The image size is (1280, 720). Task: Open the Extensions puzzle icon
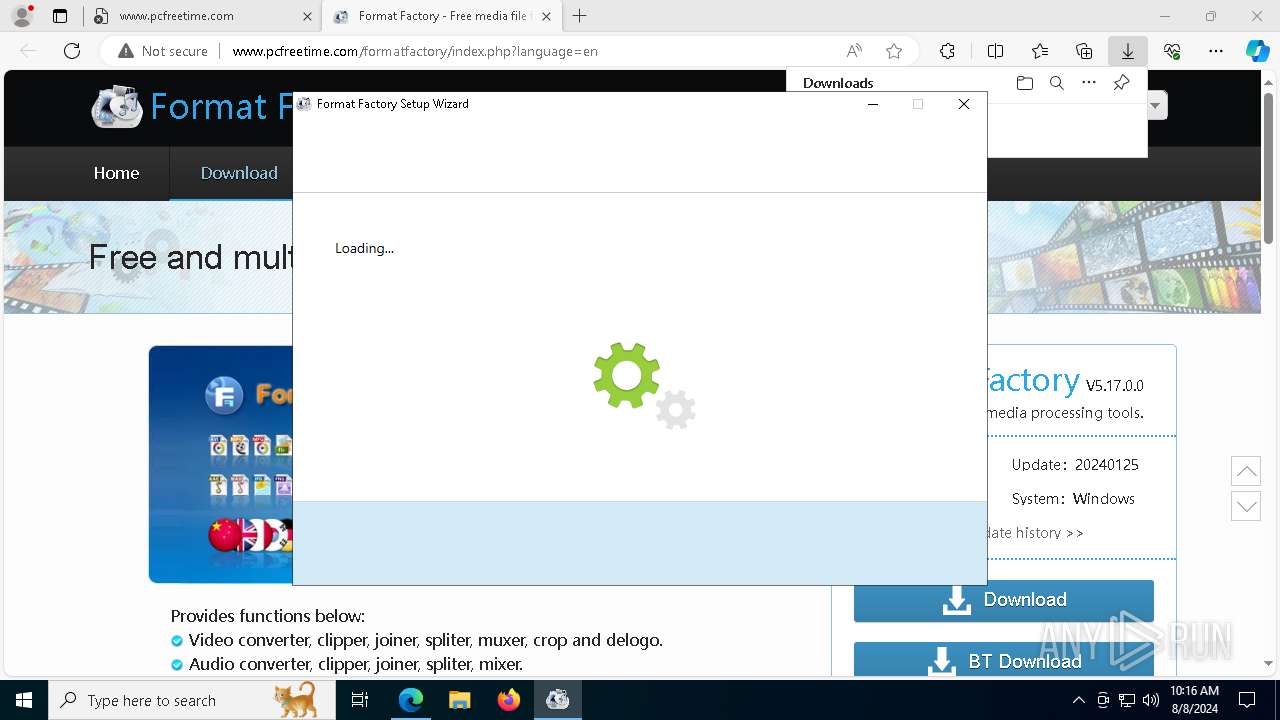pyautogui.click(x=947, y=51)
